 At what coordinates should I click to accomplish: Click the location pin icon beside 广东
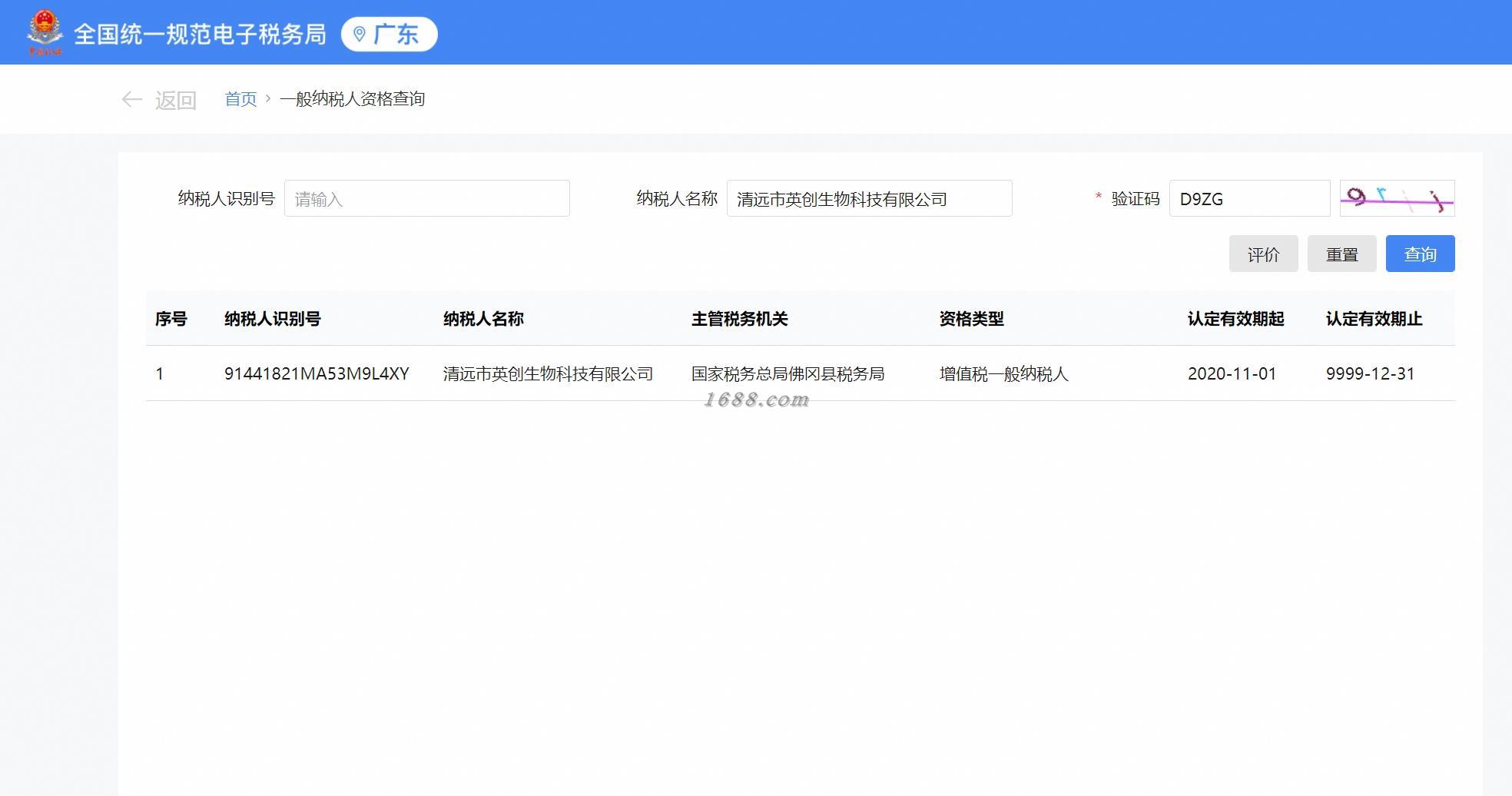pyautogui.click(x=359, y=34)
